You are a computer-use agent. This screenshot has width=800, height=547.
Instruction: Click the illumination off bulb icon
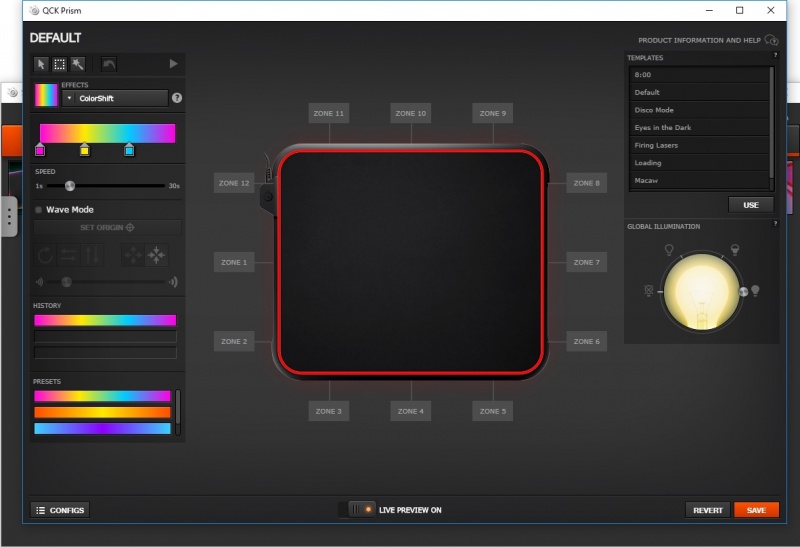coord(648,291)
